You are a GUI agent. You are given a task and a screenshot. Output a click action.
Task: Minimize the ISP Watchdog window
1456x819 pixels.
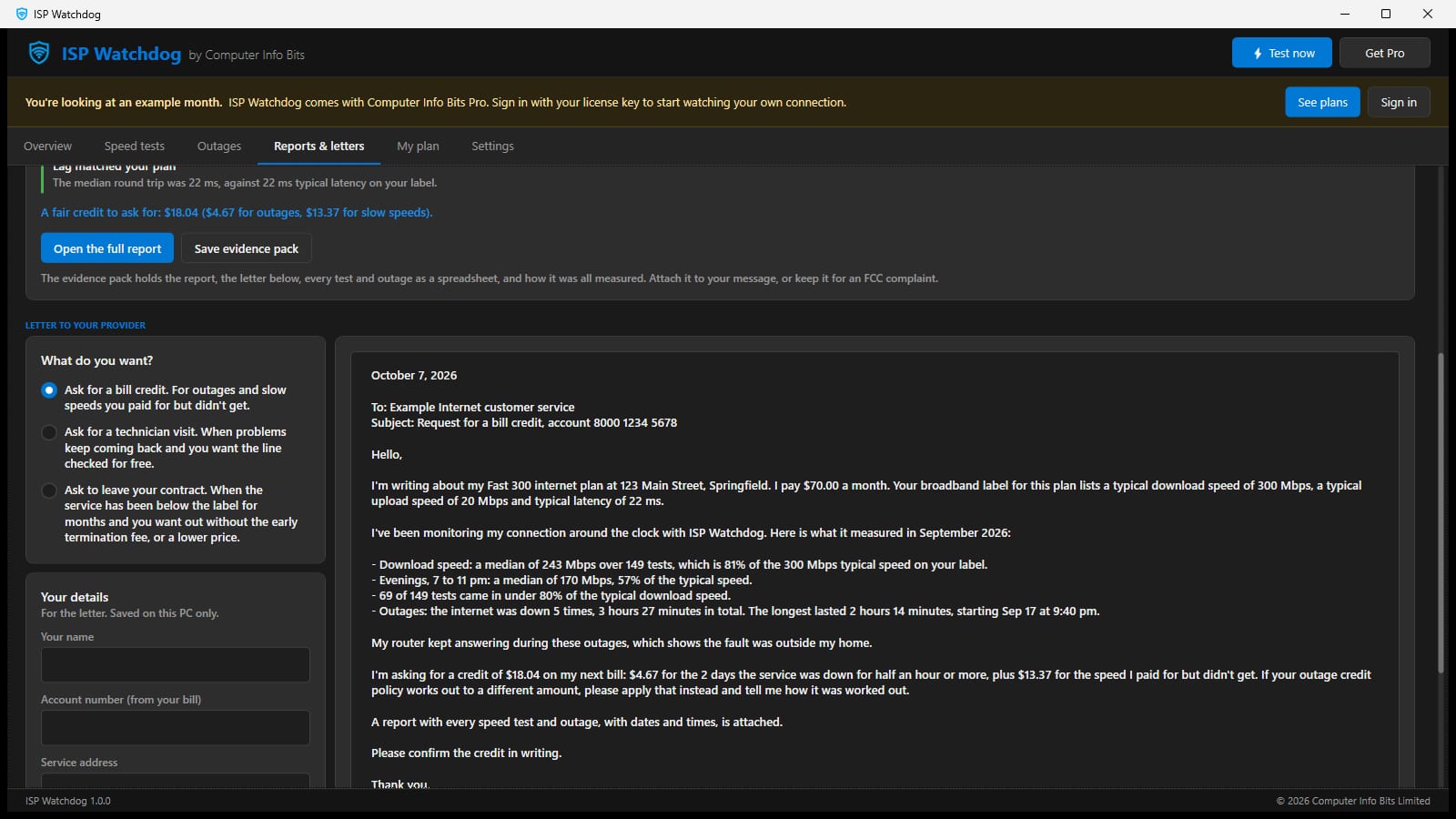click(x=1344, y=14)
